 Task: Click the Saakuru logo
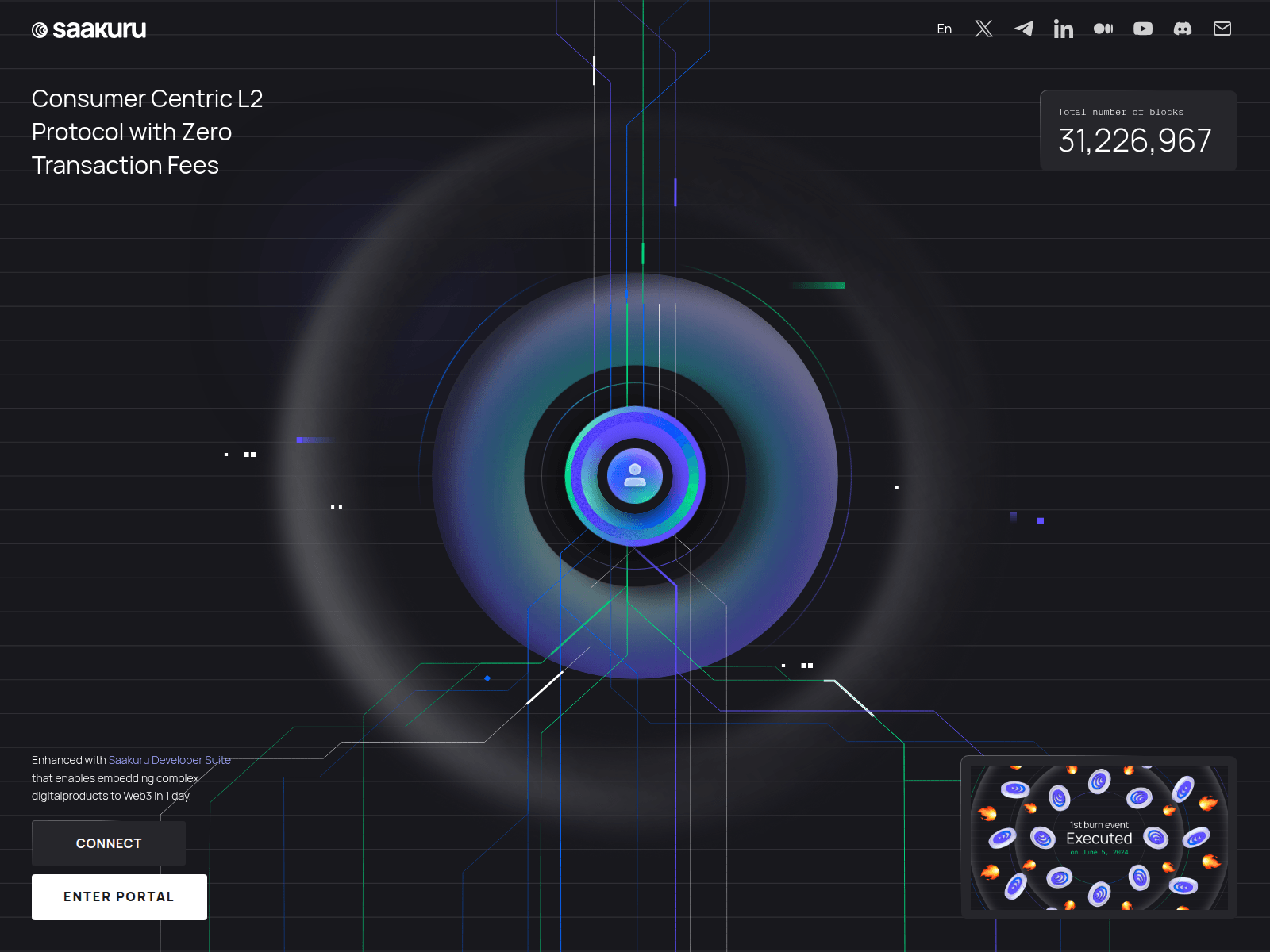pyautogui.click(x=89, y=29)
